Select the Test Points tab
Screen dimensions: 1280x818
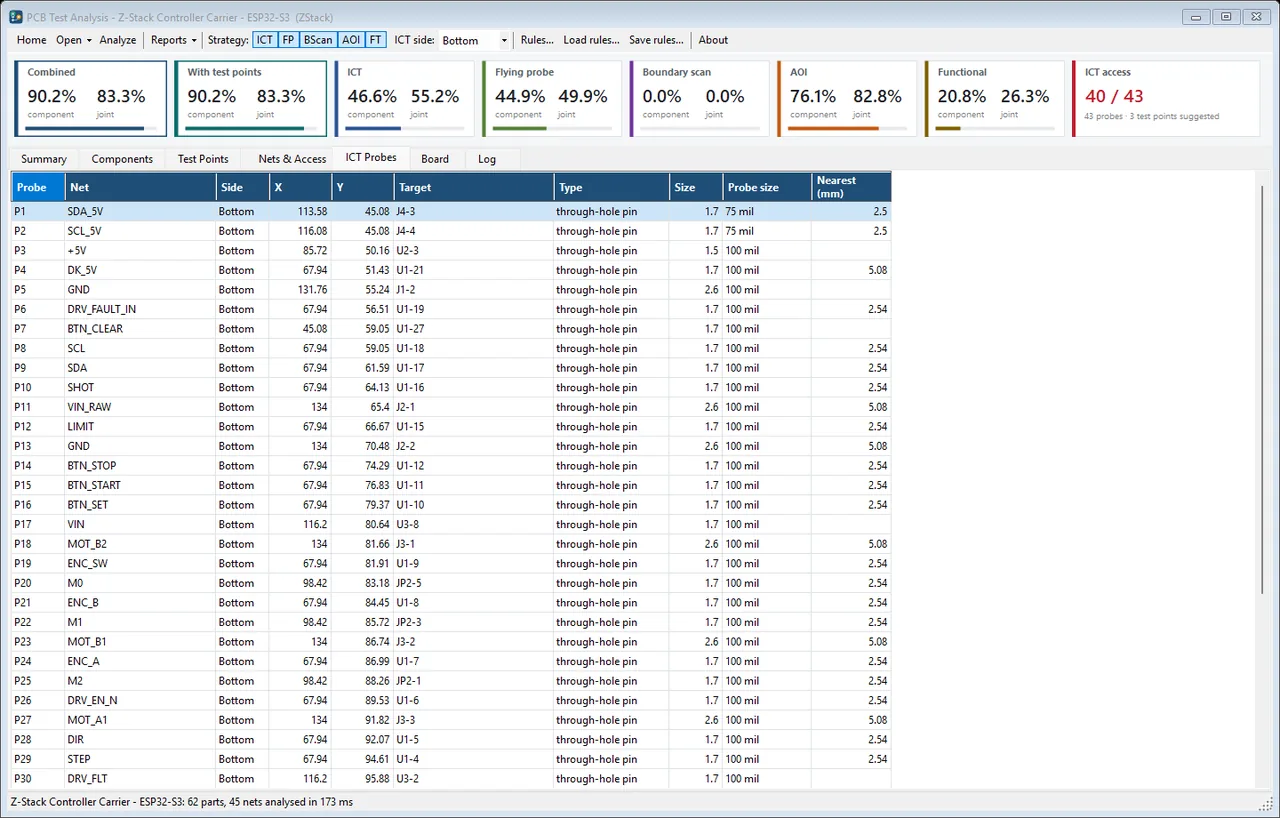(x=203, y=159)
